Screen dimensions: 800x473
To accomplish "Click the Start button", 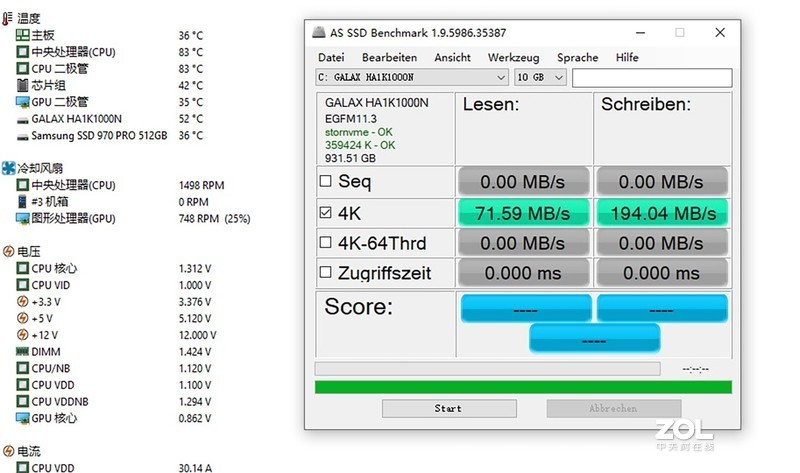I will click(x=449, y=408).
